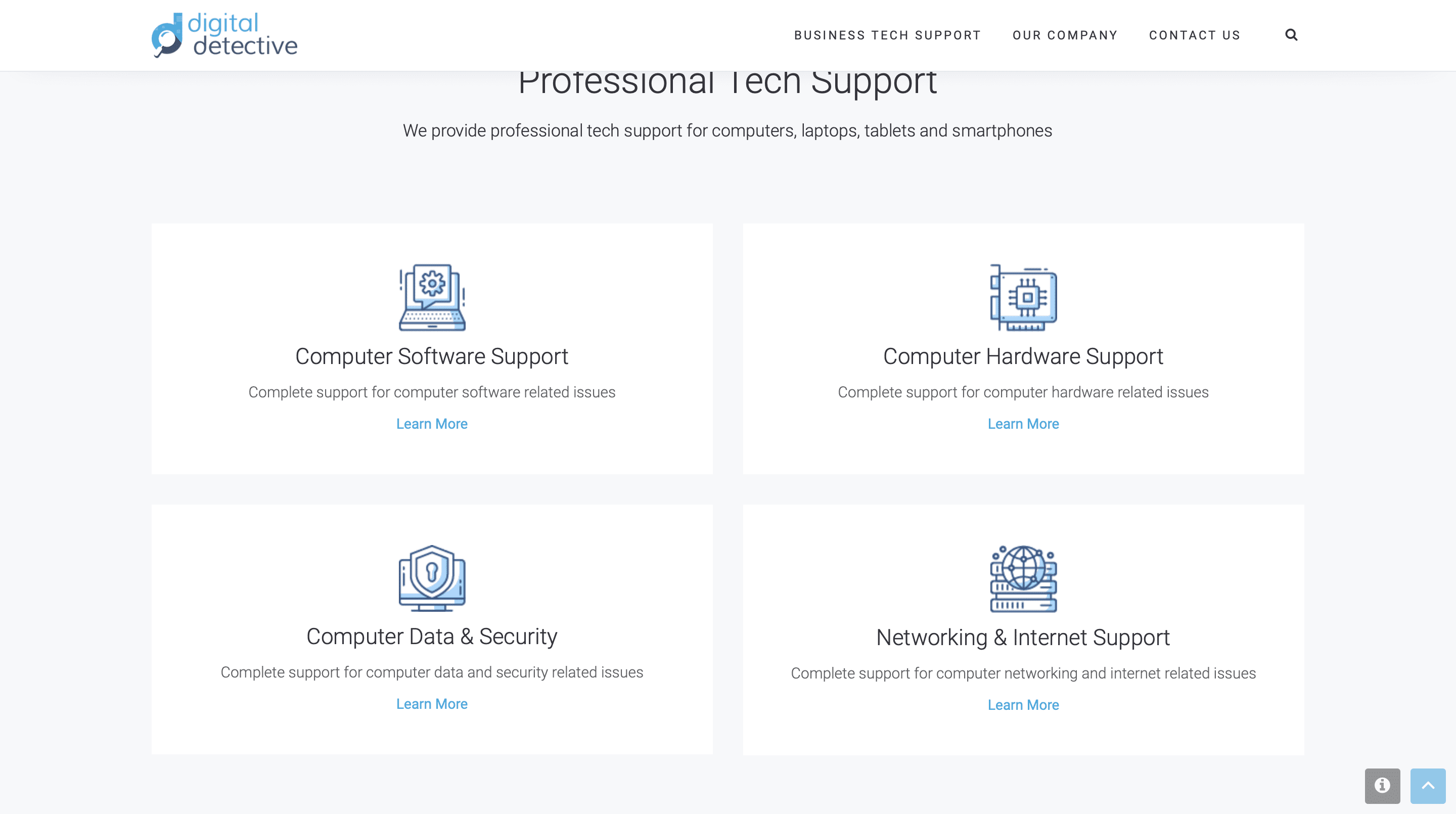Select the software support description text

pos(432,392)
